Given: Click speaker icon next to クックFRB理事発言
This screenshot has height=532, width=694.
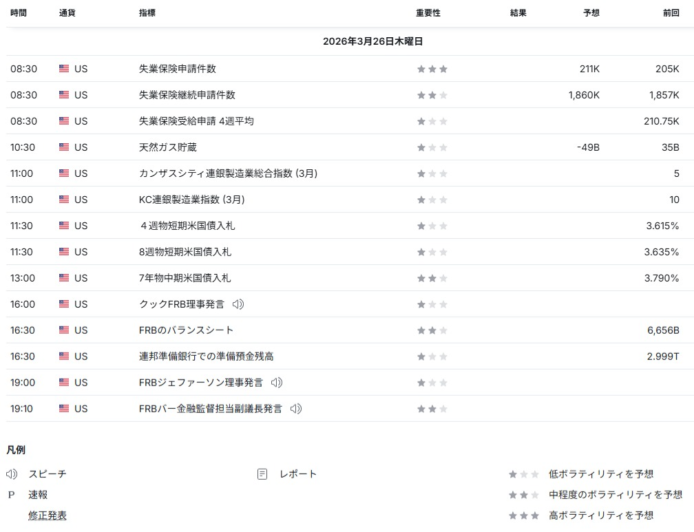Looking at the screenshot, I should [238, 304].
